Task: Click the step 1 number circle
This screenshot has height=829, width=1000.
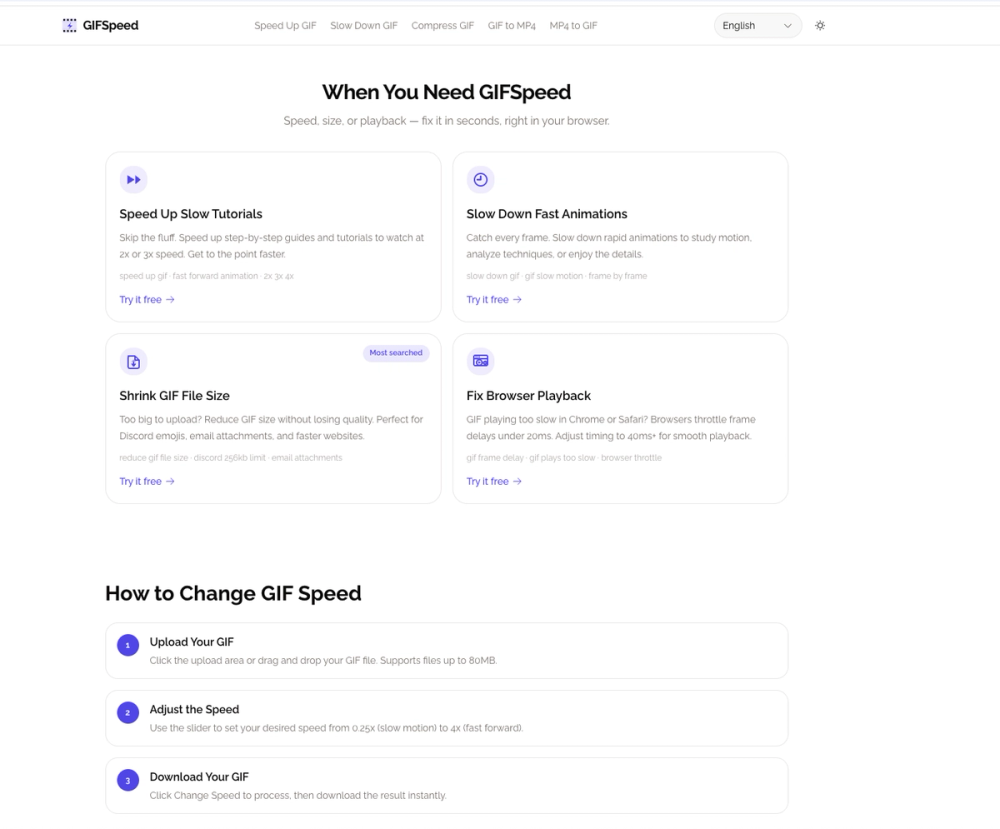Action: coord(127,645)
